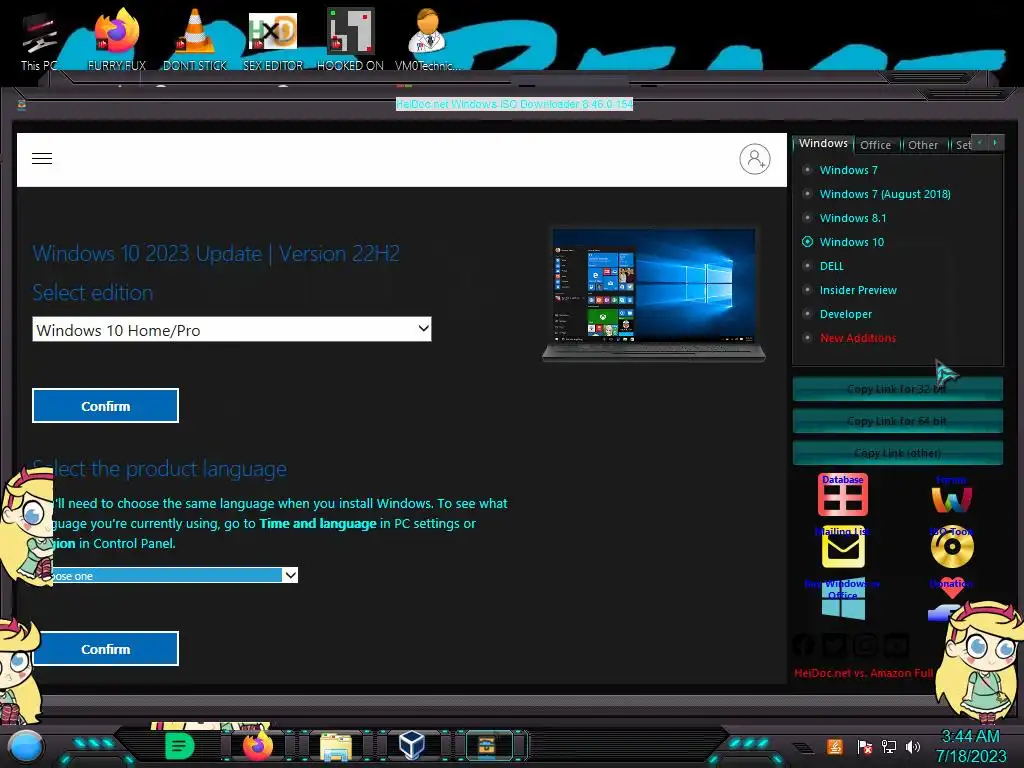Open the green notes app in taskbar
The width and height of the screenshot is (1024, 768).
pyautogui.click(x=180, y=746)
